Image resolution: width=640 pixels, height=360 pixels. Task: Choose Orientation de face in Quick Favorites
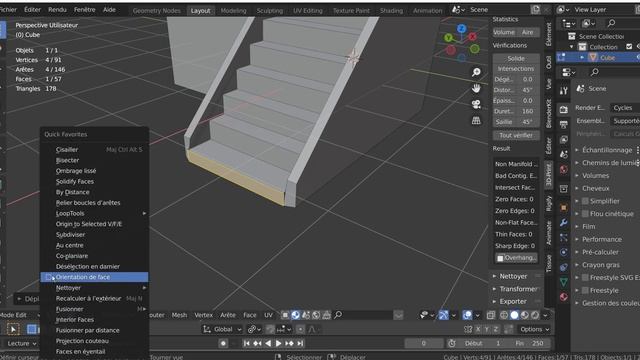(94, 277)
